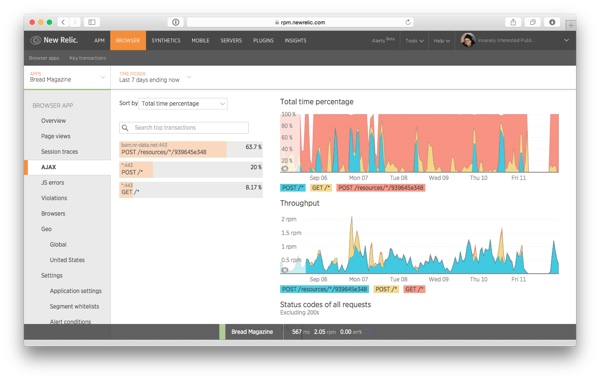Image resolution: width=600 pixels, height=381 pixels.
Task: Open Sort by Total time percentage dropdown
Action: (x=183, y=104)
